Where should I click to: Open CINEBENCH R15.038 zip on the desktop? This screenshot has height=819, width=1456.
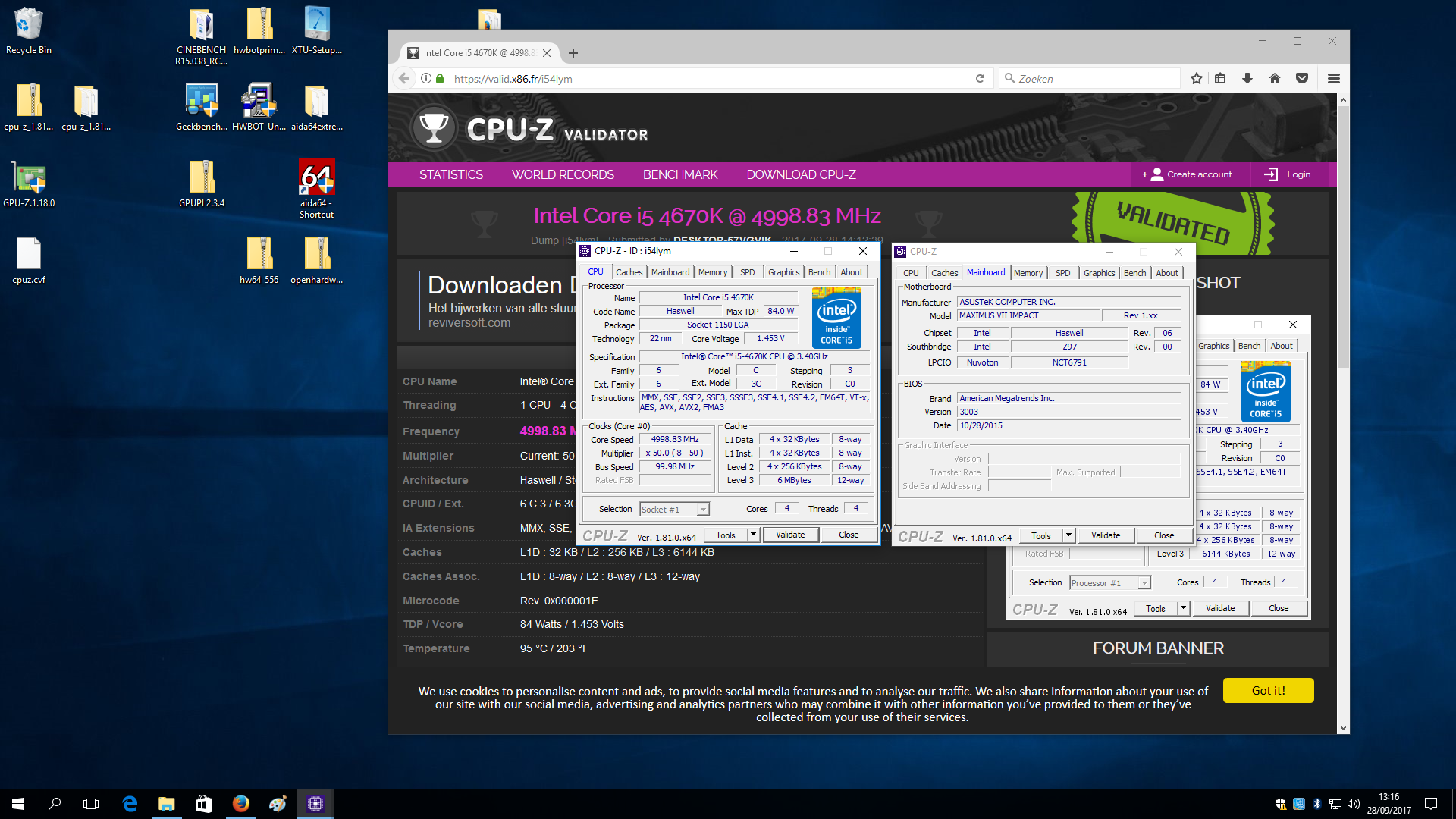tap(201, 36)
